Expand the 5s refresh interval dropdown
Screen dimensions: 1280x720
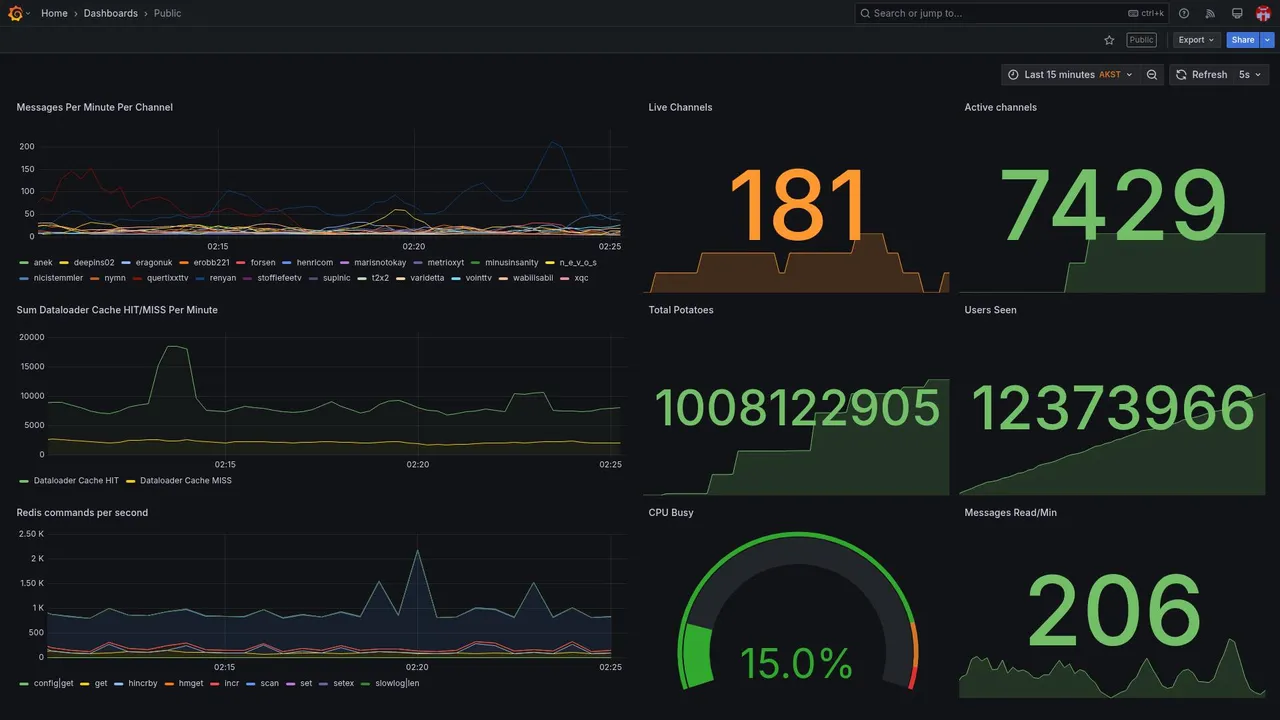click(x=1250, y=75)
